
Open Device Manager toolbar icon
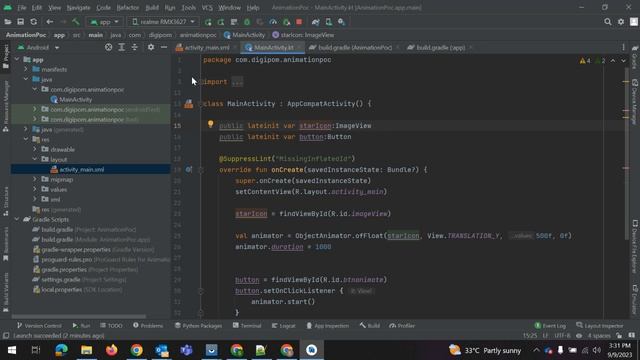(329, 22)
